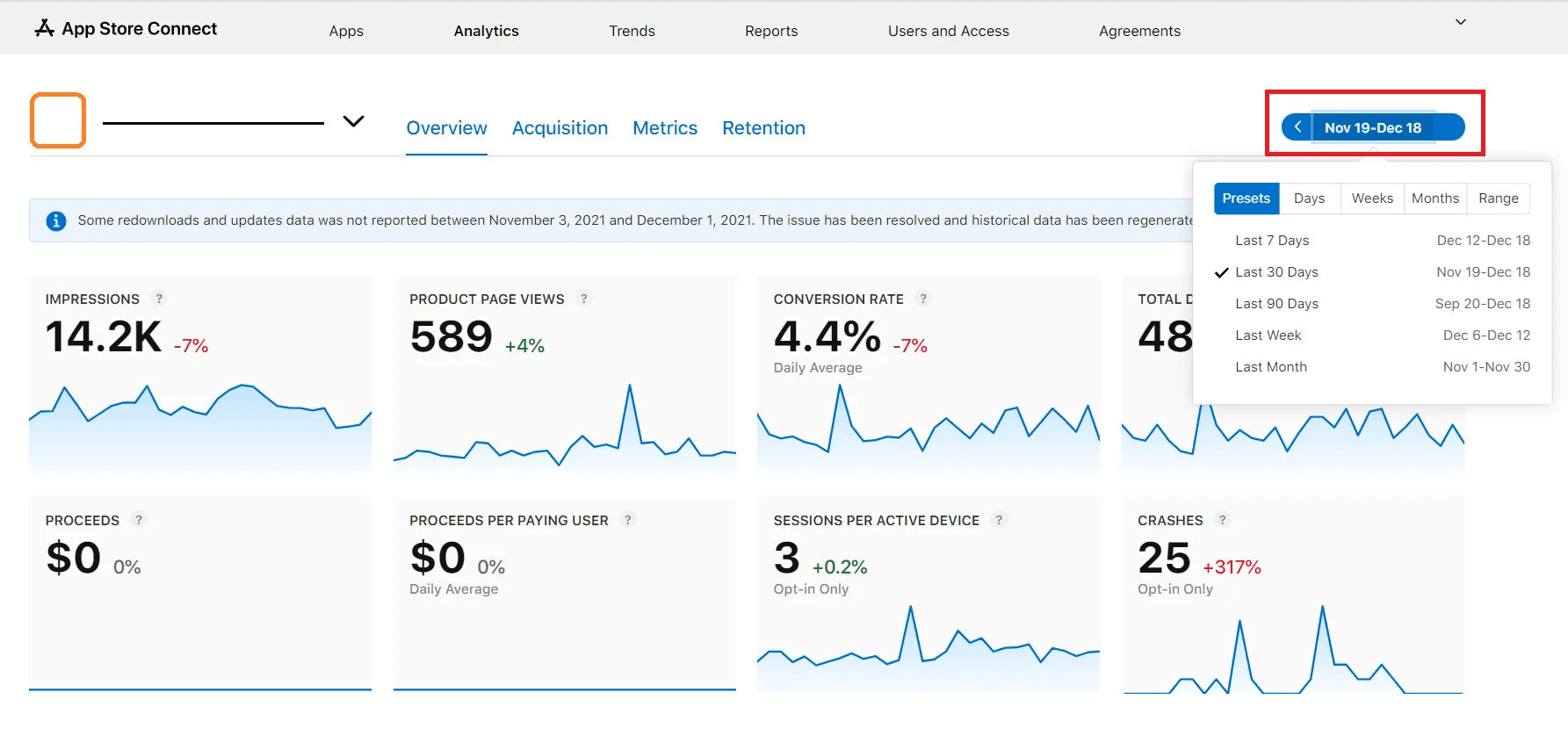Viewport: 1568px width, 736px height.
Task: Click the Proceeds $0 card
Action: [200, 595]
